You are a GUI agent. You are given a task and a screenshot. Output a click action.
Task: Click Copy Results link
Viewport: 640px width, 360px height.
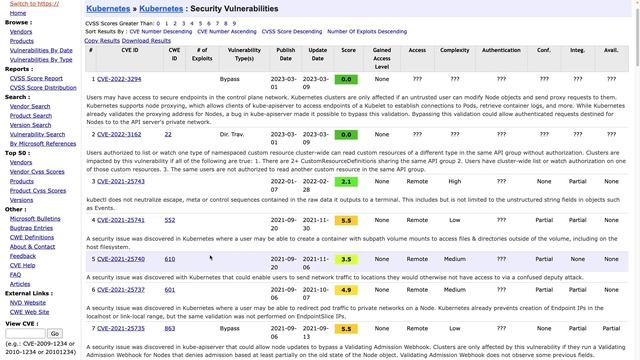[x=102, y=41]
